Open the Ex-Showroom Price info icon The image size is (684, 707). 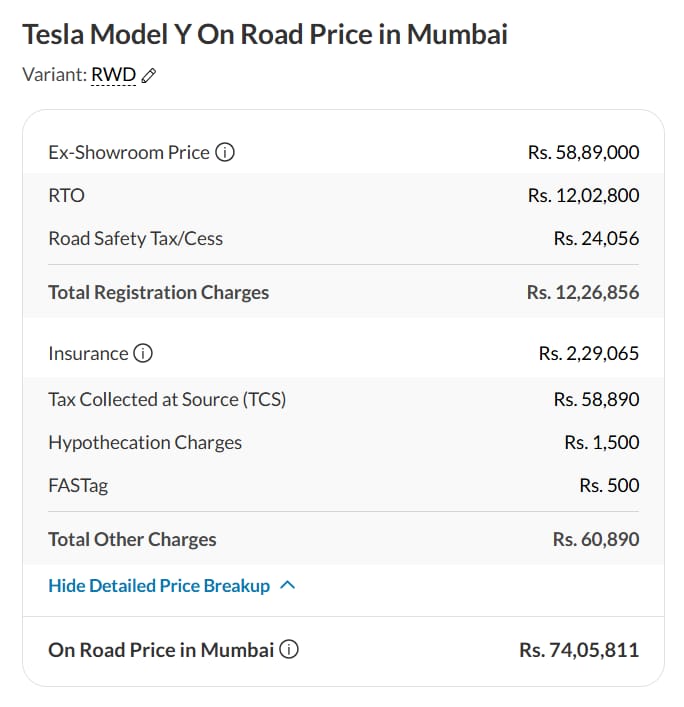pos(225,153)
